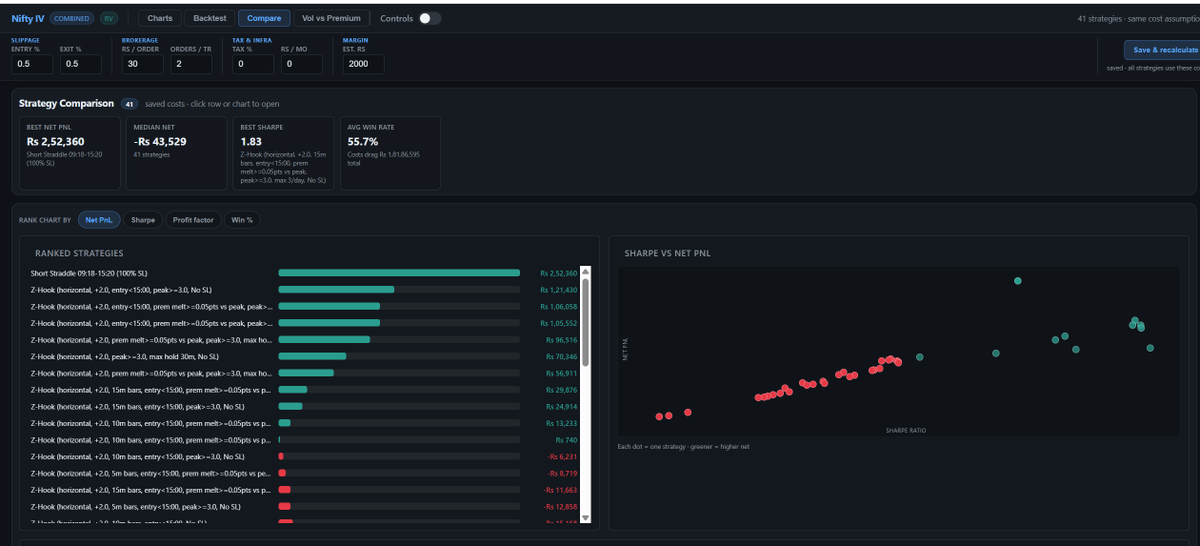The height and width of the screenshot is (546, 1200).
Task: Click the bar beside Rs 56,911
Action: tap(399, 373)
